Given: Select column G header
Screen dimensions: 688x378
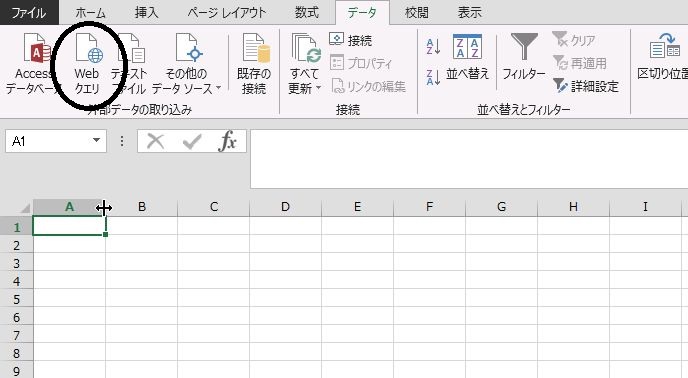Looking at the screenshot, I should [x=501, y=207].
